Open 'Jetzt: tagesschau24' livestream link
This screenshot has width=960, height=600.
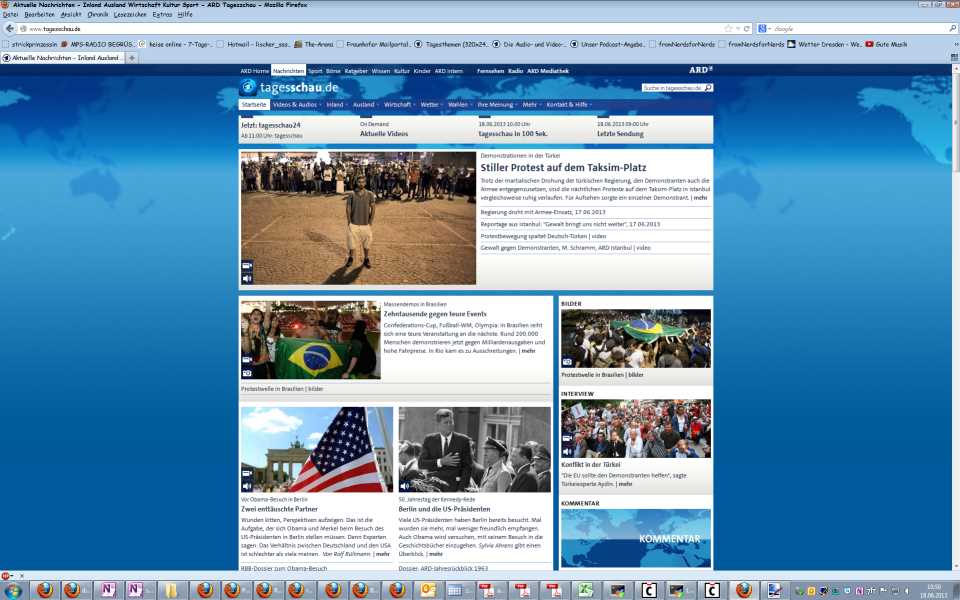[x=271, y=125]
